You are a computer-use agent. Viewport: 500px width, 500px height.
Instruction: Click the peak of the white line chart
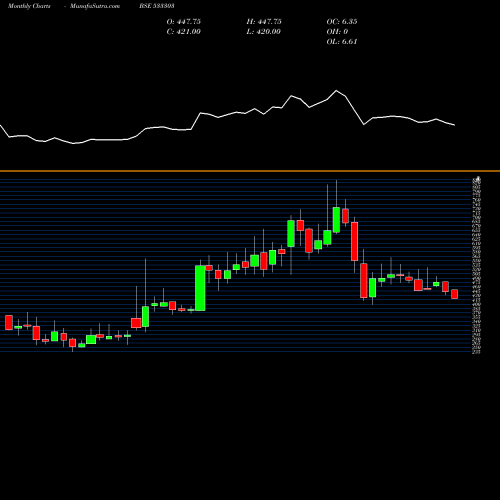pyautogui.click(x=336, y=90)
